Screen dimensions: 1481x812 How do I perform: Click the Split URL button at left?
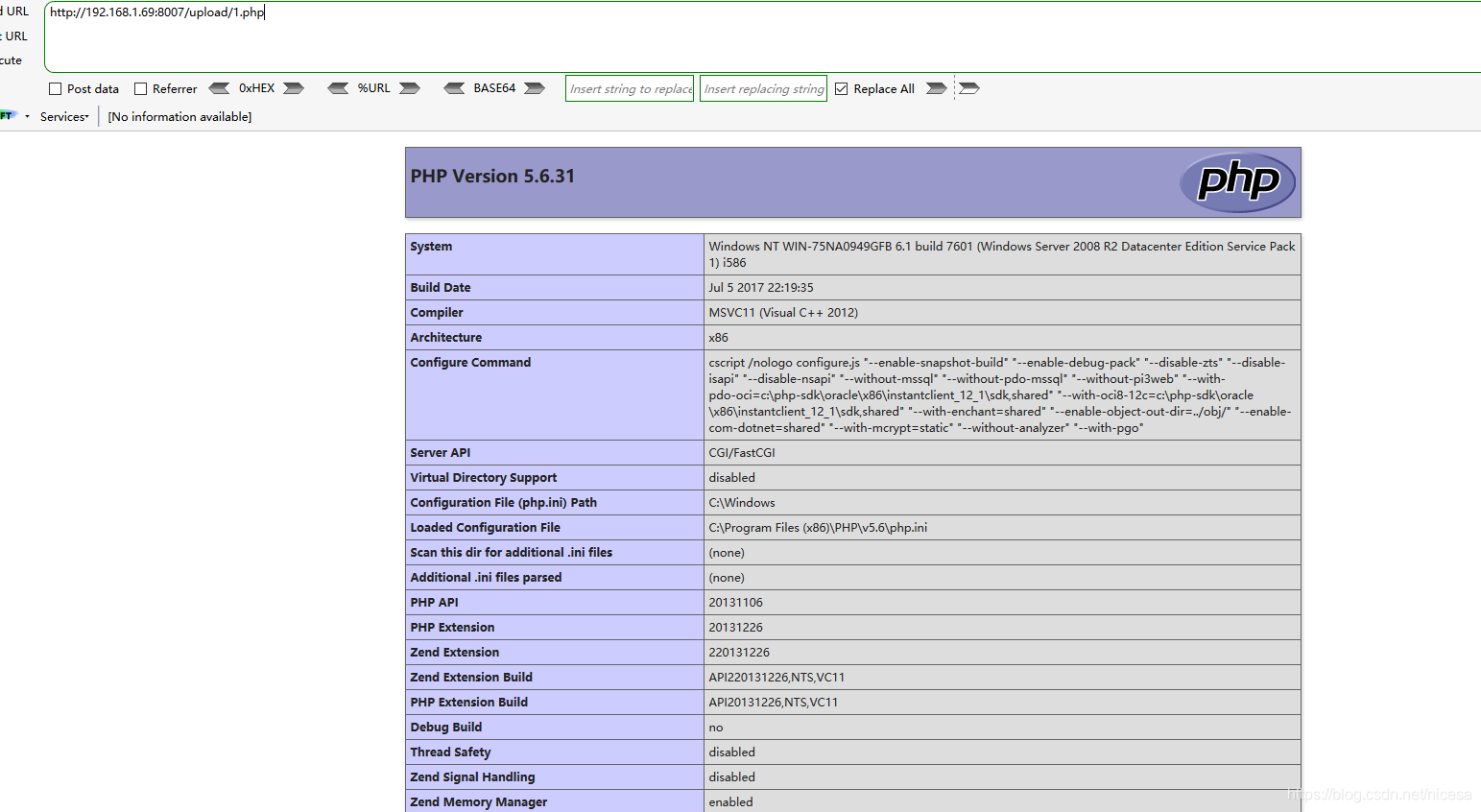[14, 36]
